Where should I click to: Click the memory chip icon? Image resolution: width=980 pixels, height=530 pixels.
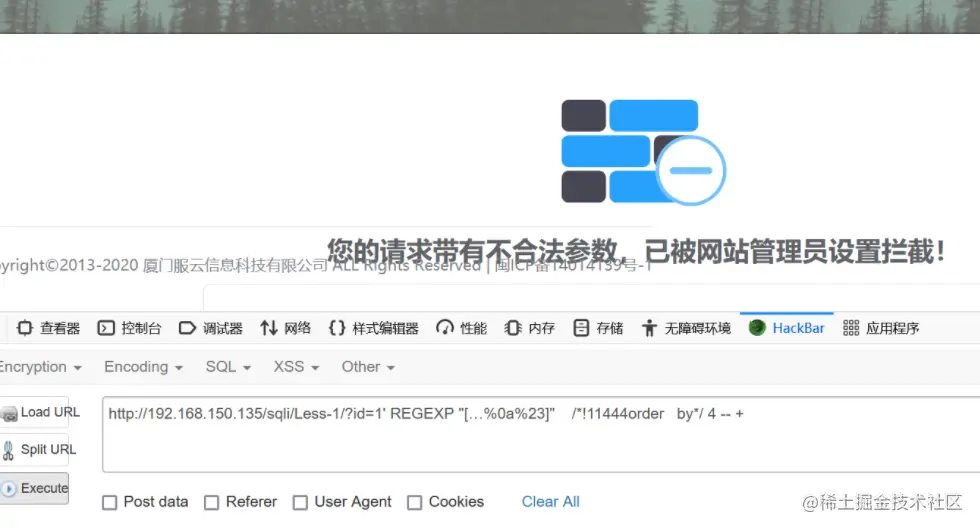click(x=512, y=328)
